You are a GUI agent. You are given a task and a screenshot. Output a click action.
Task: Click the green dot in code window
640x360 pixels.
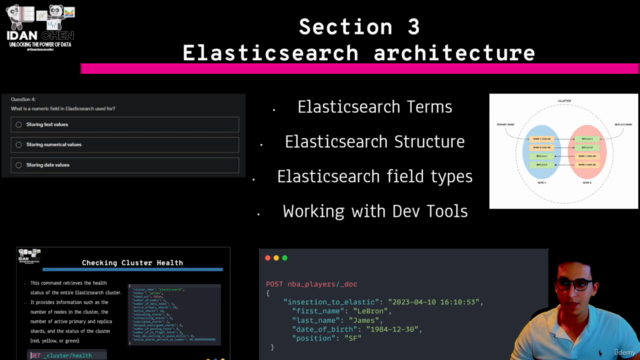pos(285,258)
